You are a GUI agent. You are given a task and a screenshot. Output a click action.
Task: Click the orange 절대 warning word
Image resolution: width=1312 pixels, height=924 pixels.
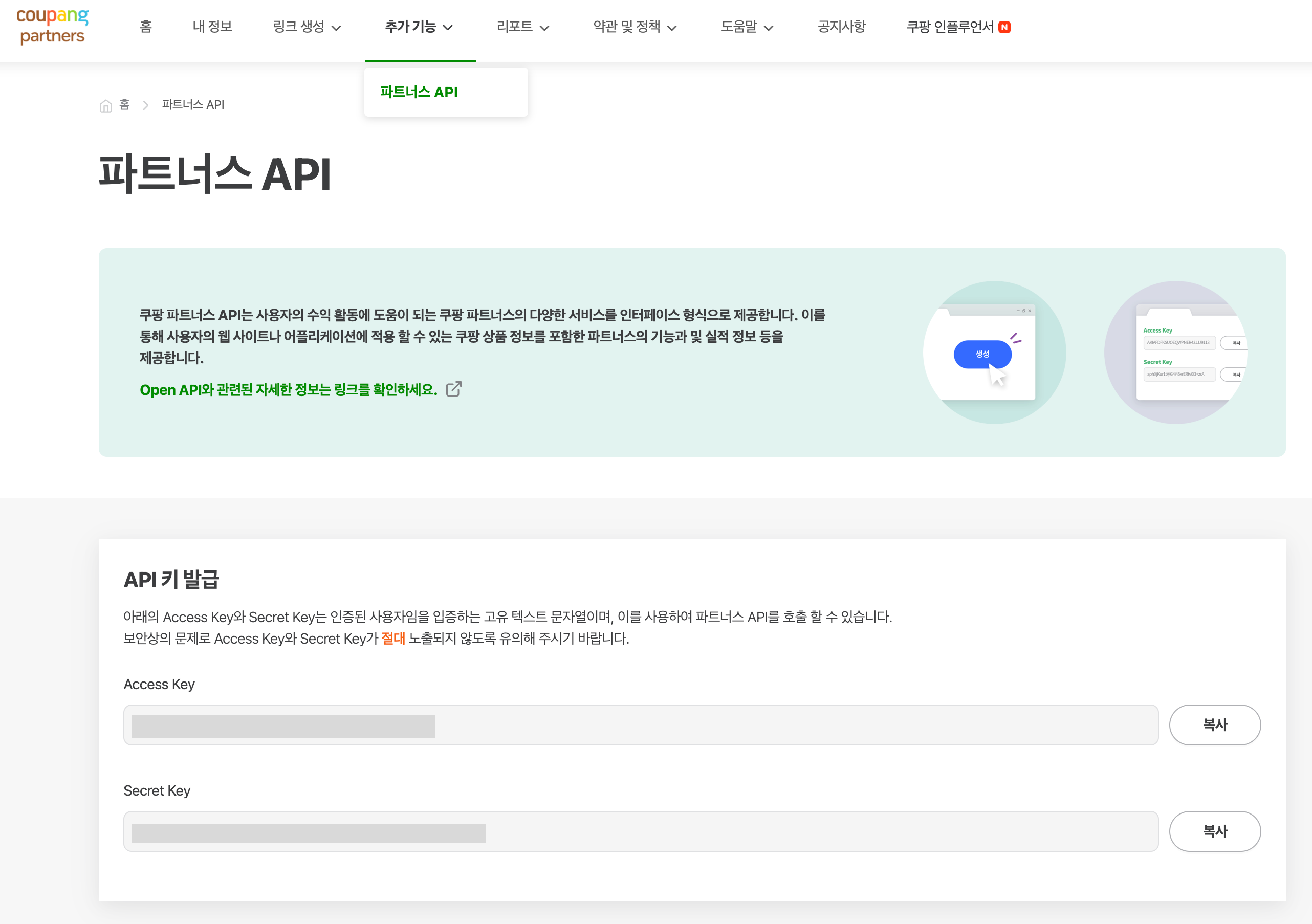[393, 639]
